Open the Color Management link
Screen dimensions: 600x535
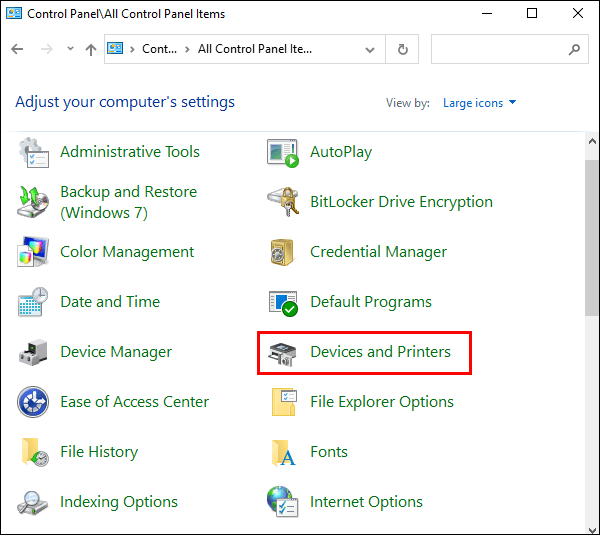[x=127, y=252]
